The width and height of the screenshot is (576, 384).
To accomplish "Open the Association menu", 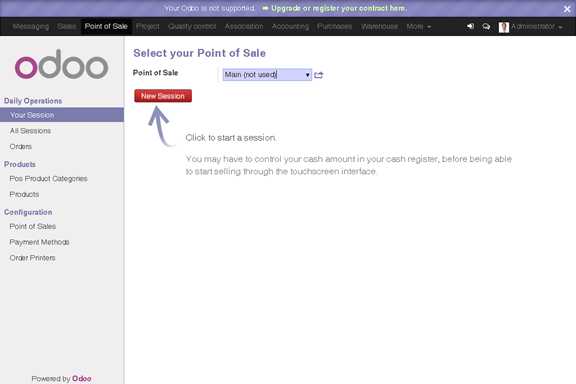I will (x=244, y=26).
